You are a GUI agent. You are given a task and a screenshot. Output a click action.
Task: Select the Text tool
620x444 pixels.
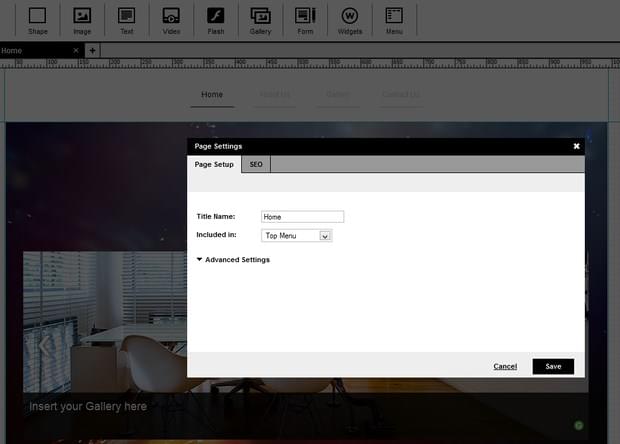[127, 21]
